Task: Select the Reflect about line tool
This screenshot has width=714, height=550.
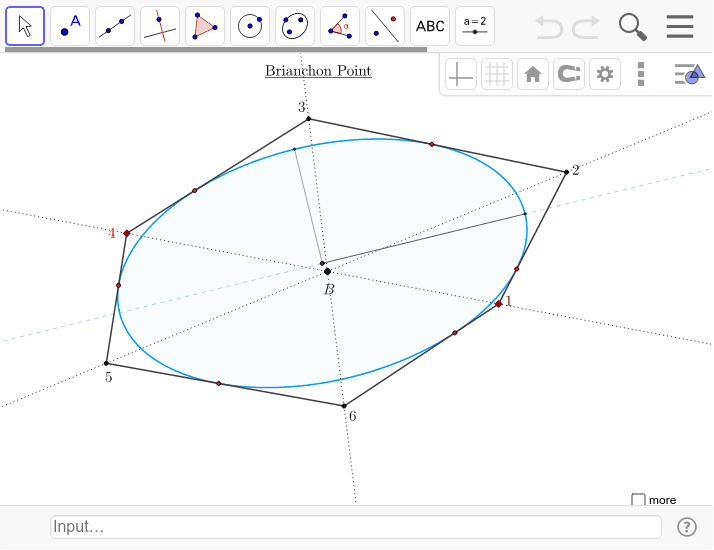Action: [x=385, y=26]
